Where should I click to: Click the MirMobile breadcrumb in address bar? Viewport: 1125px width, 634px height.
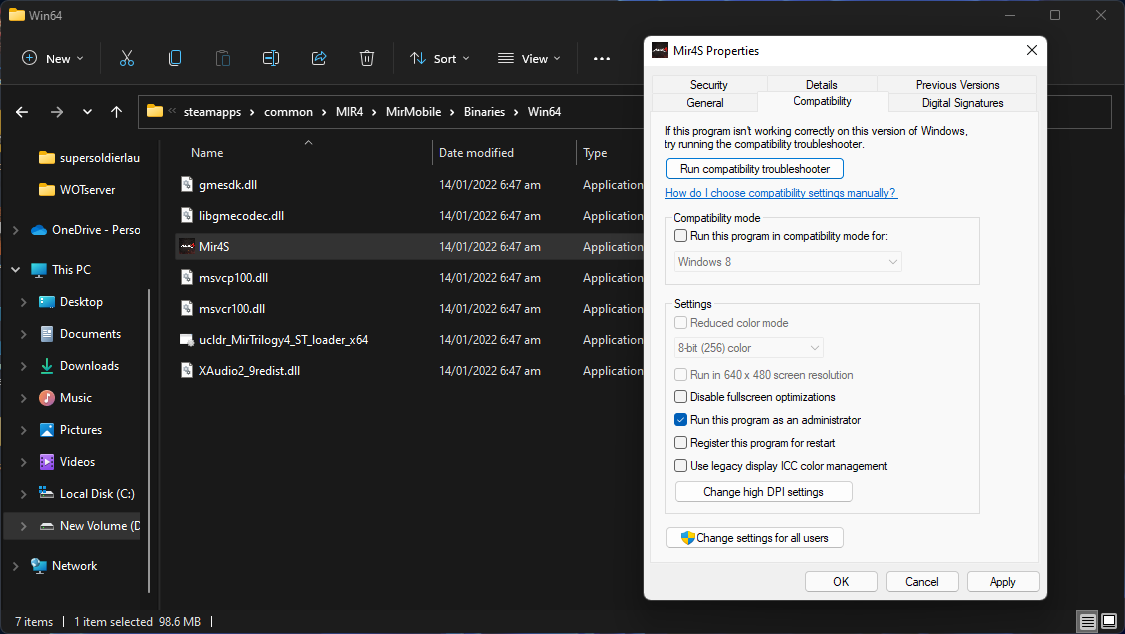(413, 112)
